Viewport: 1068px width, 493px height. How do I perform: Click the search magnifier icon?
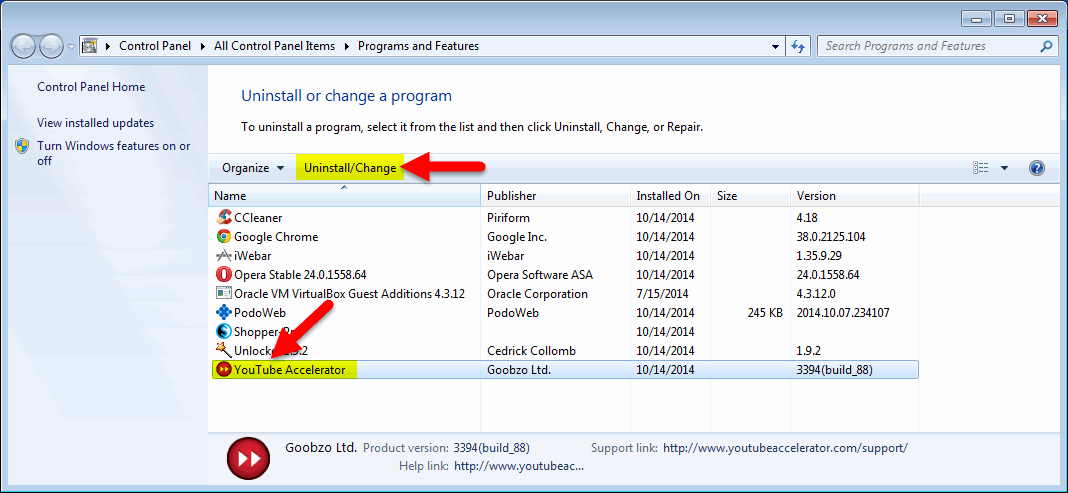tap(1046, 46)
